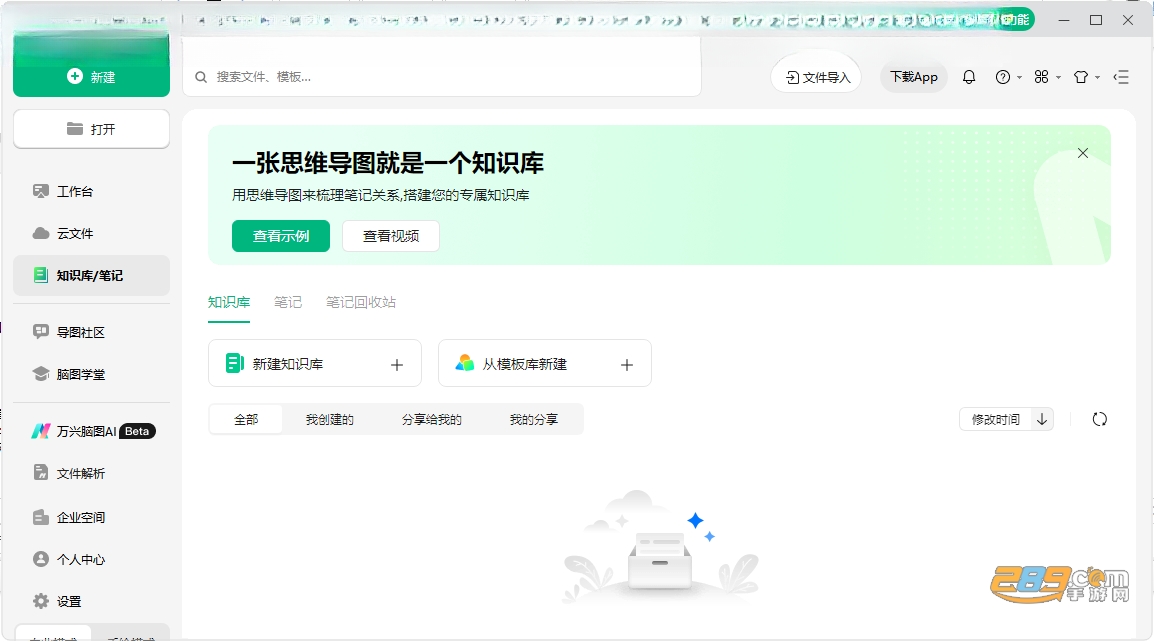Select the 分享给我的 filter
The width and height of the screenshot is (1154, 642).
coord(431,420)
